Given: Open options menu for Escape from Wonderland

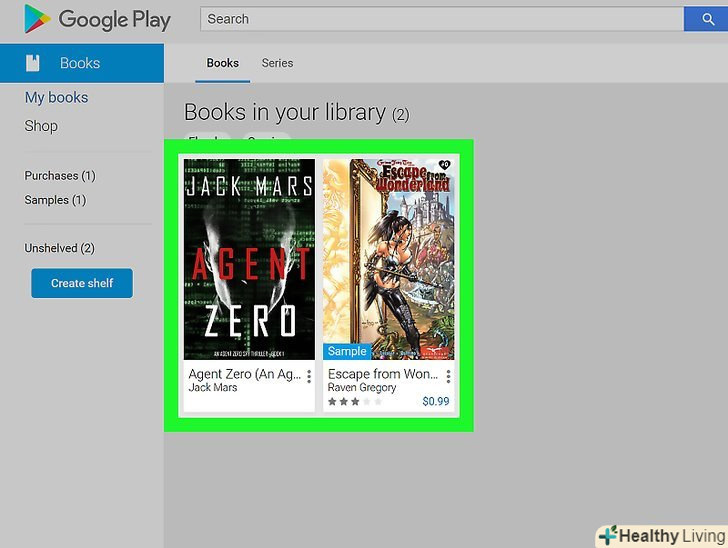Looking at the screenshot, I should (x=448, y=376).
